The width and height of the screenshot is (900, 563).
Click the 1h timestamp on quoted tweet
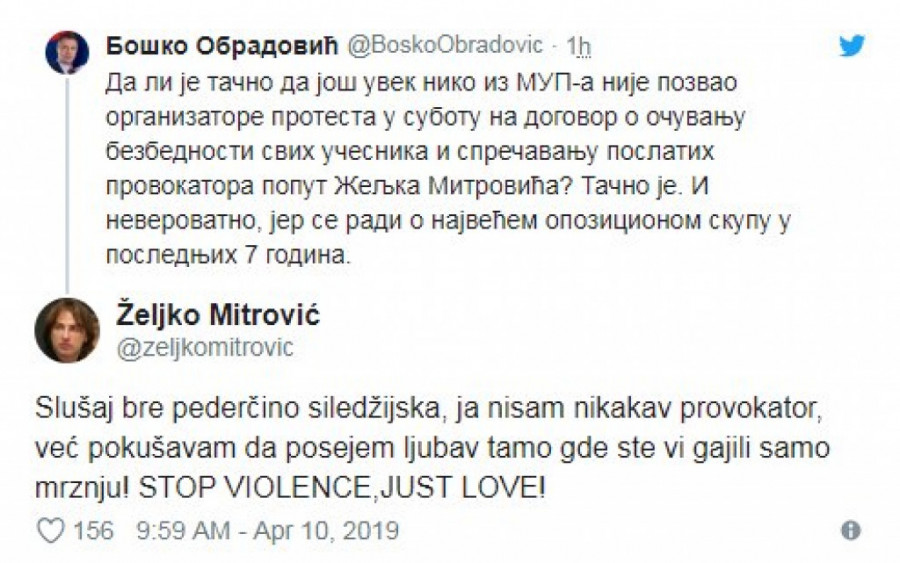click(x=579, y=45)
